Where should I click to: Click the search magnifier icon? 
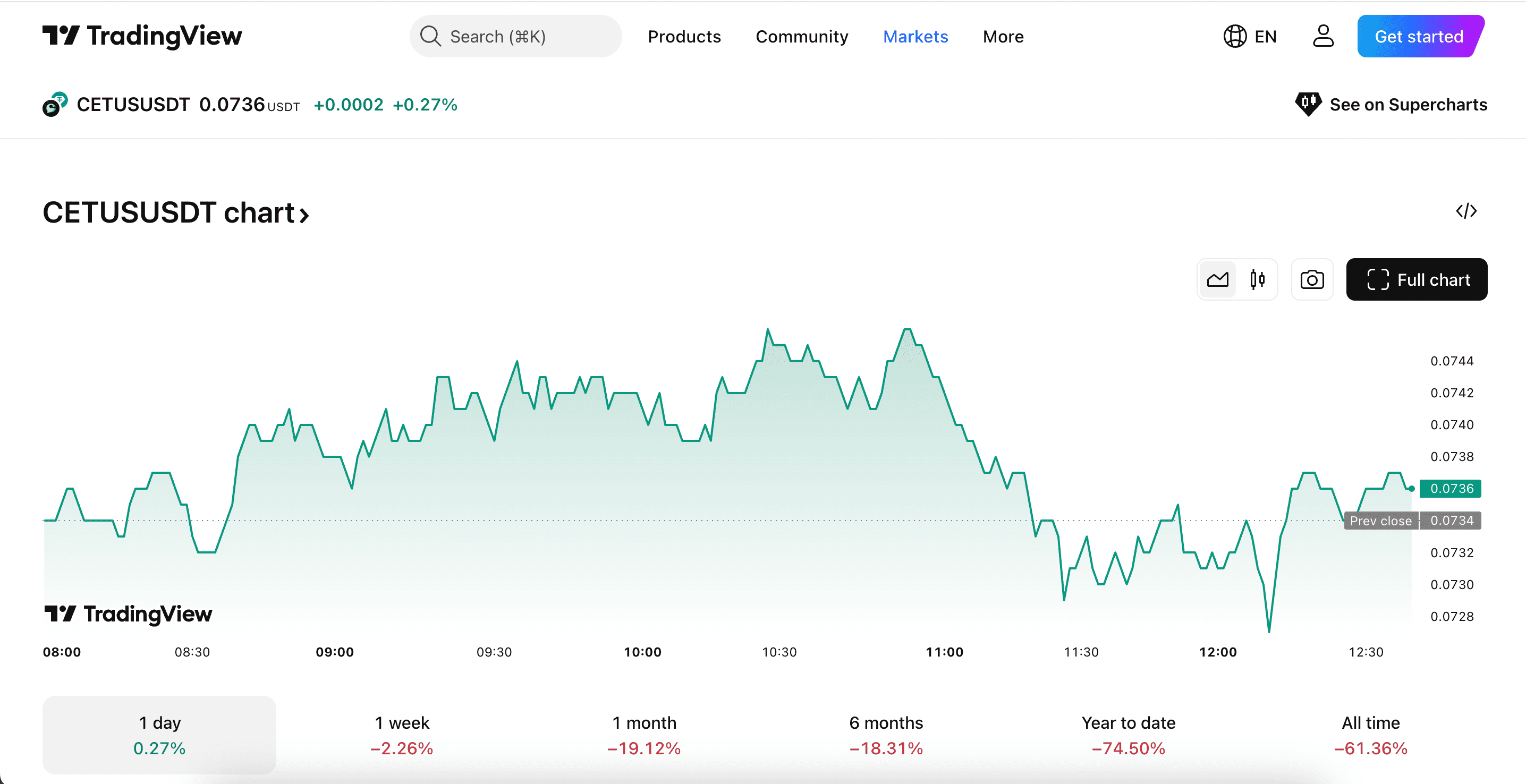(430, 36)
